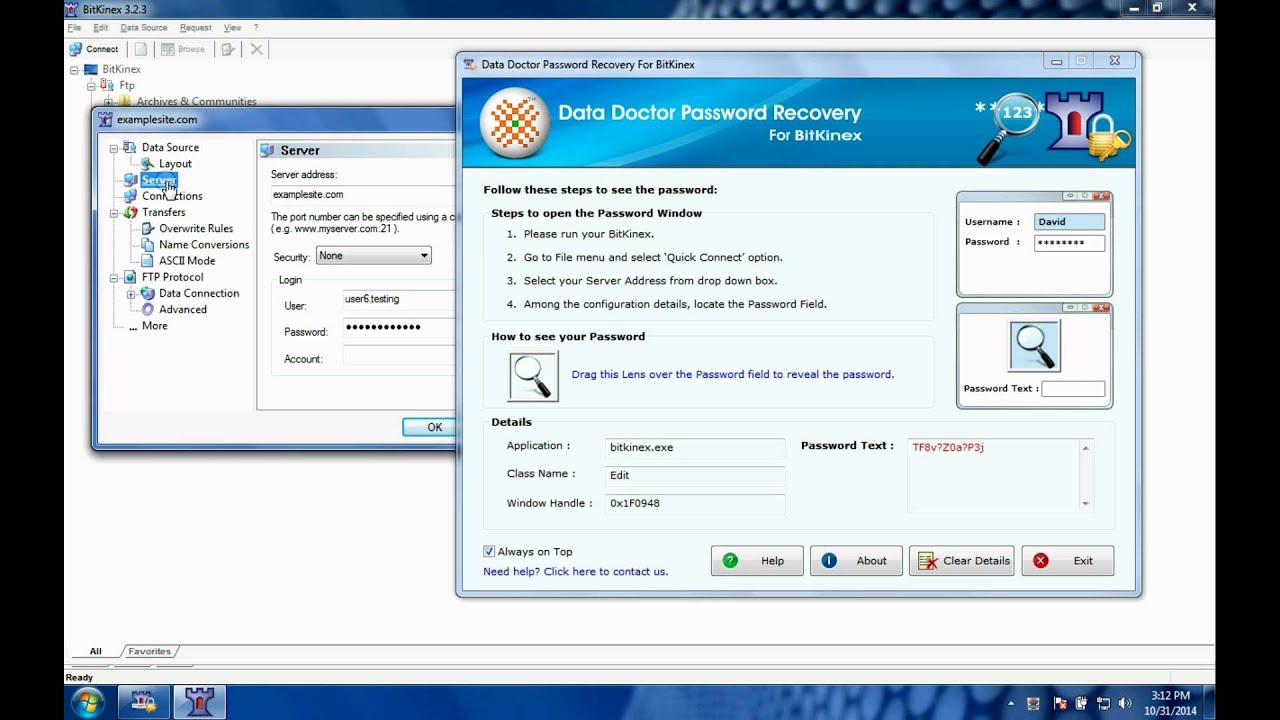The width and height of the screenshot is (1280, 720).
Task: Open the Security dropdown set to None
Action: tap(373, 256)
